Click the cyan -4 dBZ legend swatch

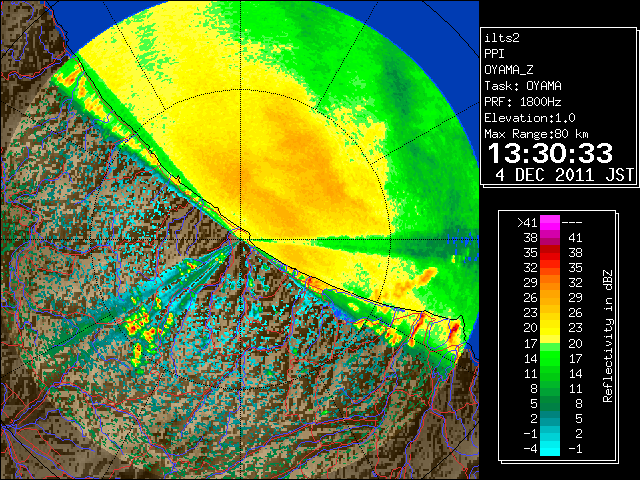[550, 448]
